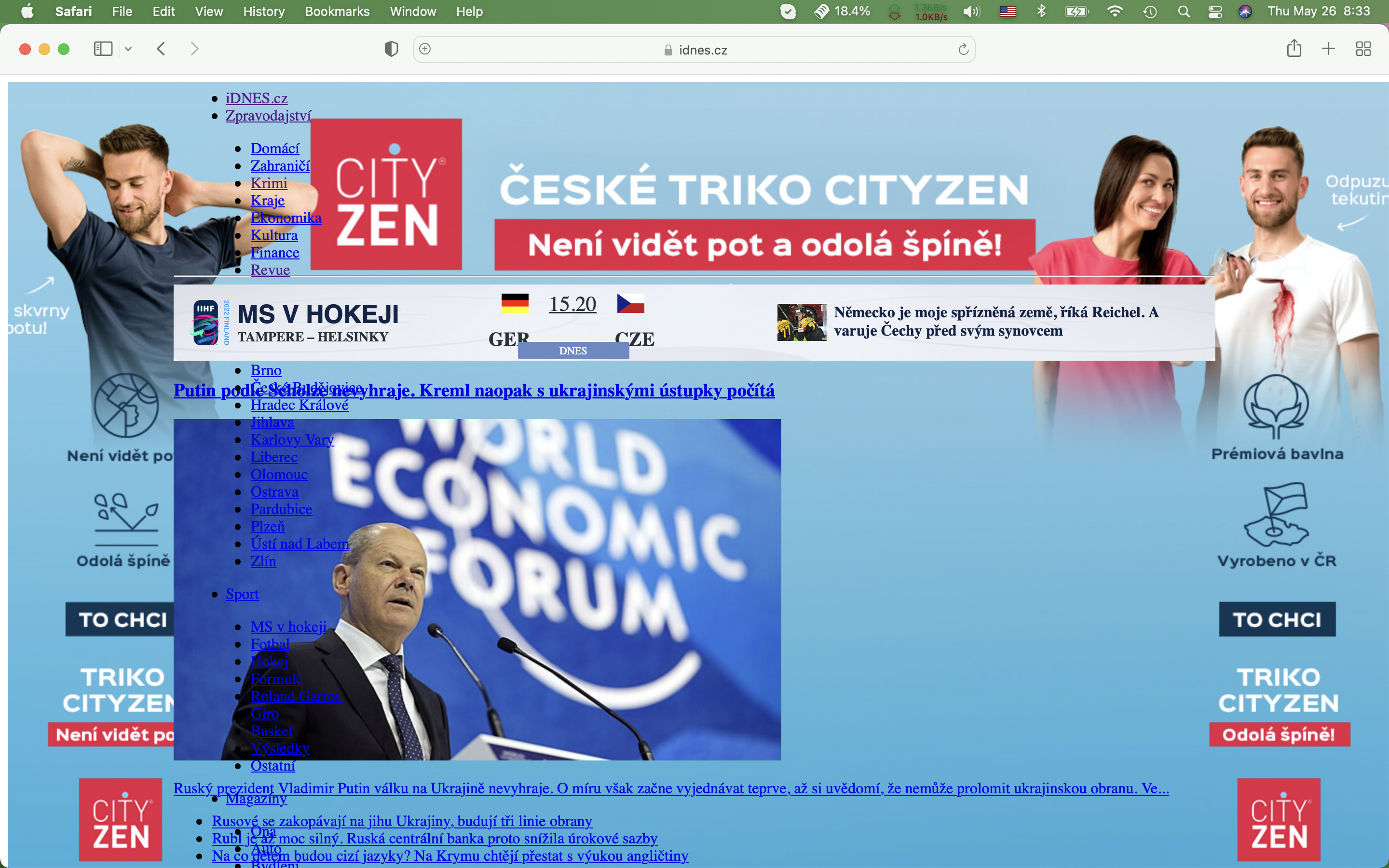
Task: Open the View menu
Action: click(208, 12)
